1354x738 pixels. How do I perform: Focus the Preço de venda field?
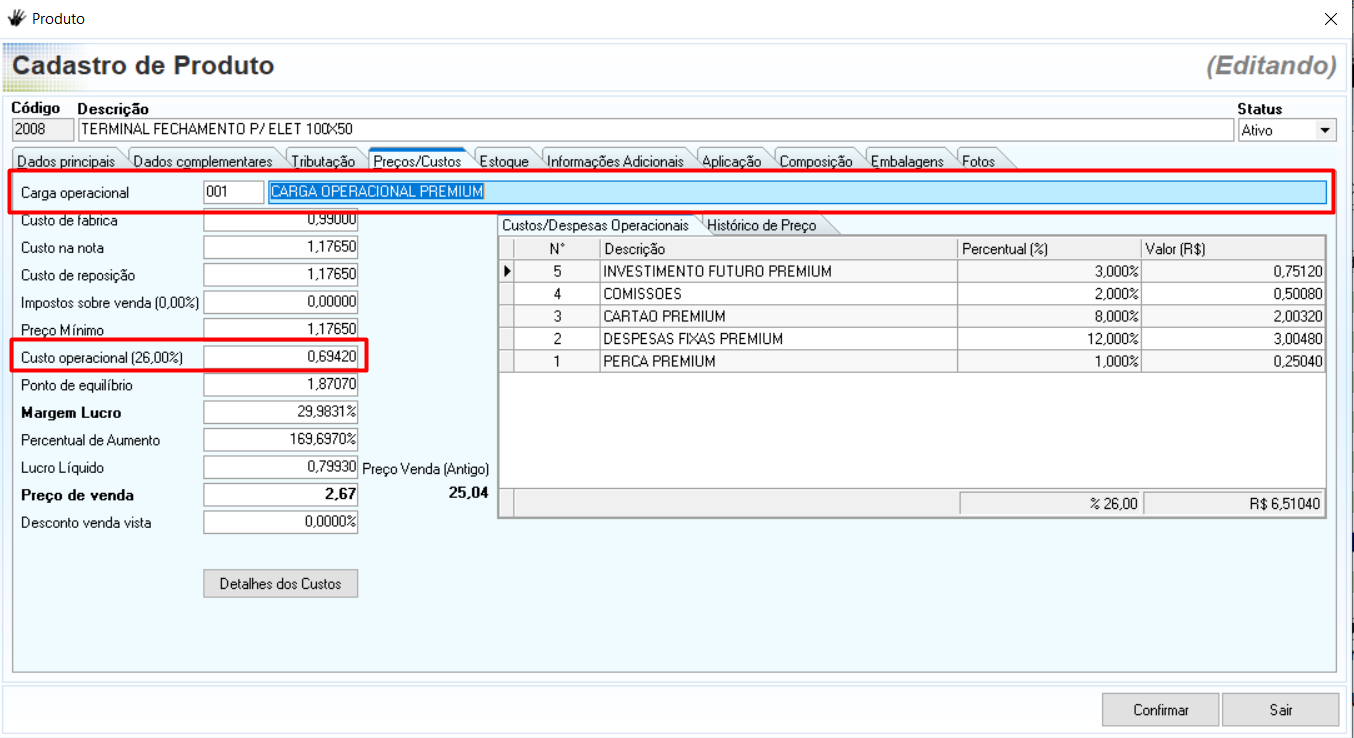280,494
